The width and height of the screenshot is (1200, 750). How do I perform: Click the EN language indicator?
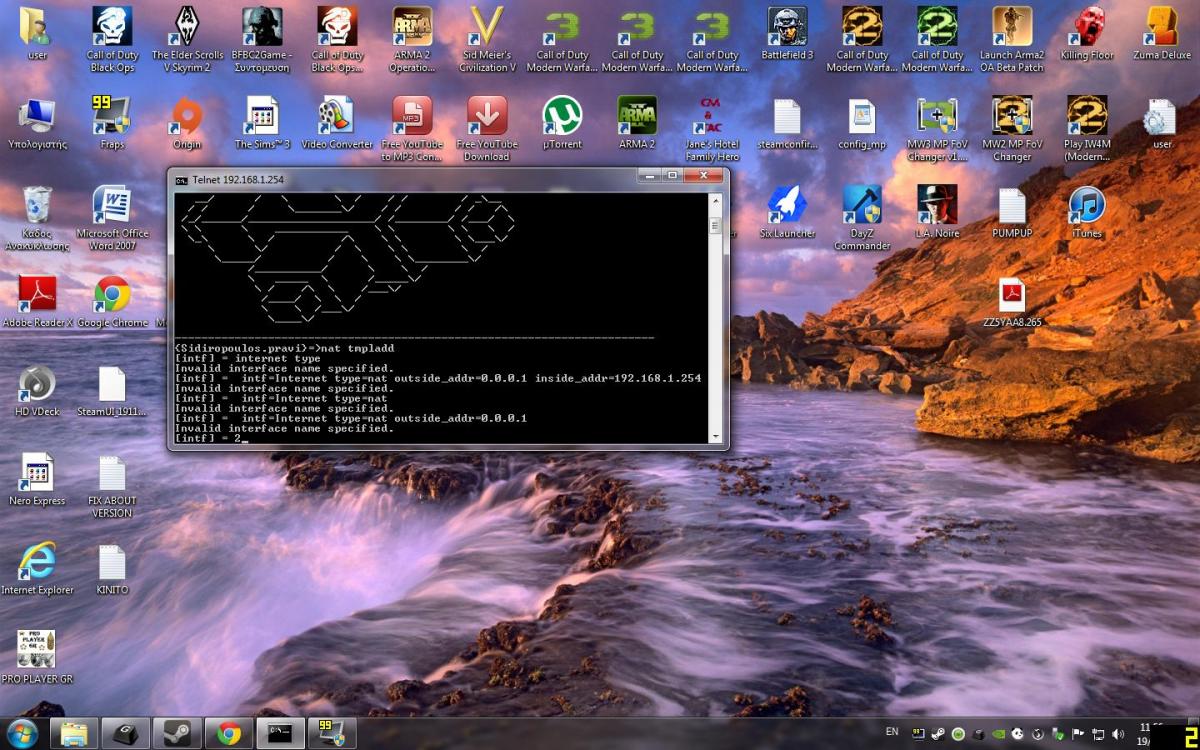pyautogui.click(x=892, y=733)
